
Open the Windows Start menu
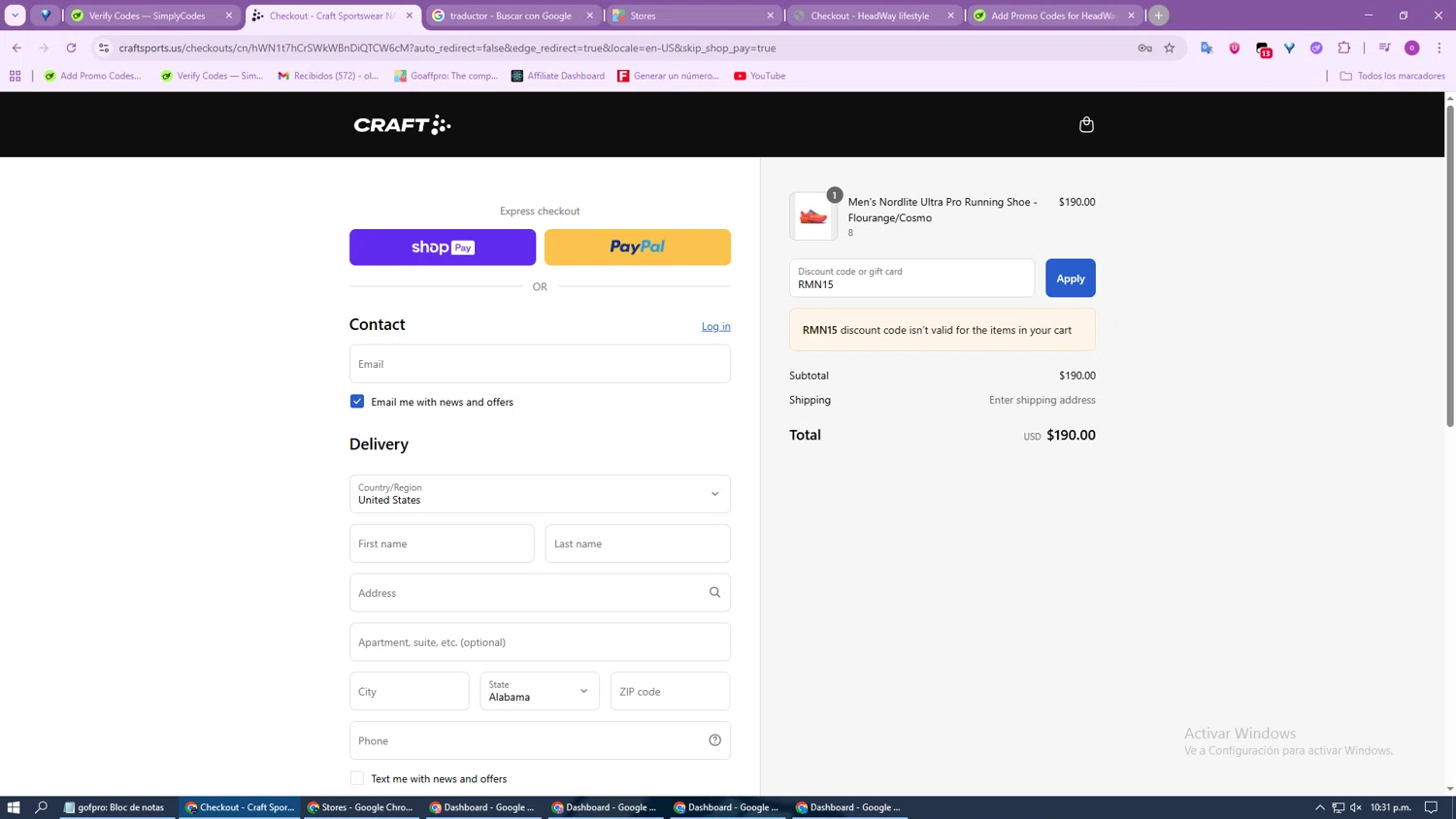point(14,807)
